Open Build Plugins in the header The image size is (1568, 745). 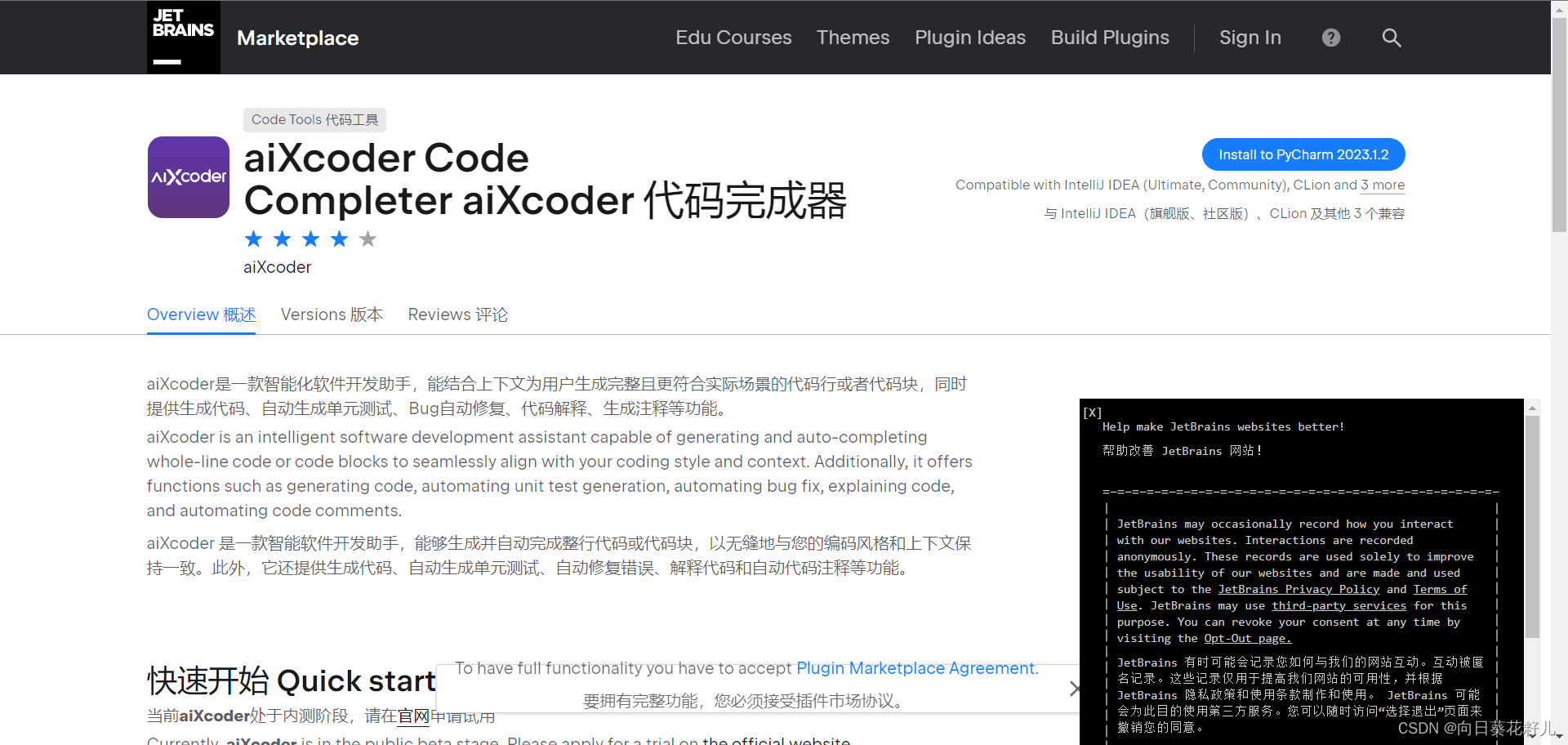tap(1110, 38)
